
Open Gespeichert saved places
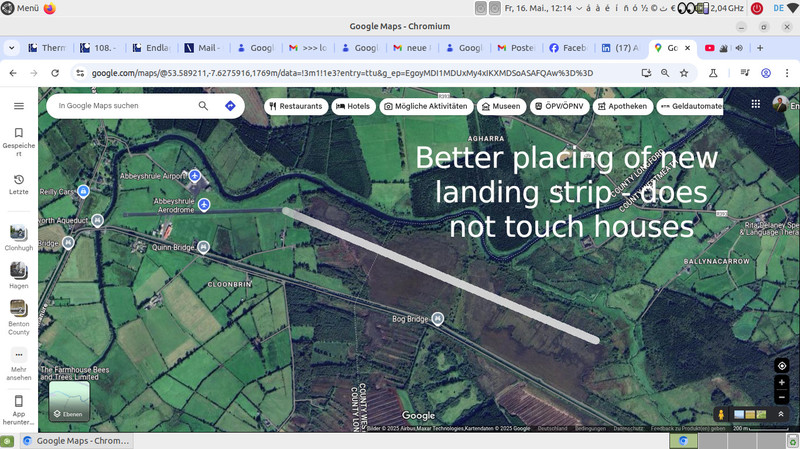[18, 141]
